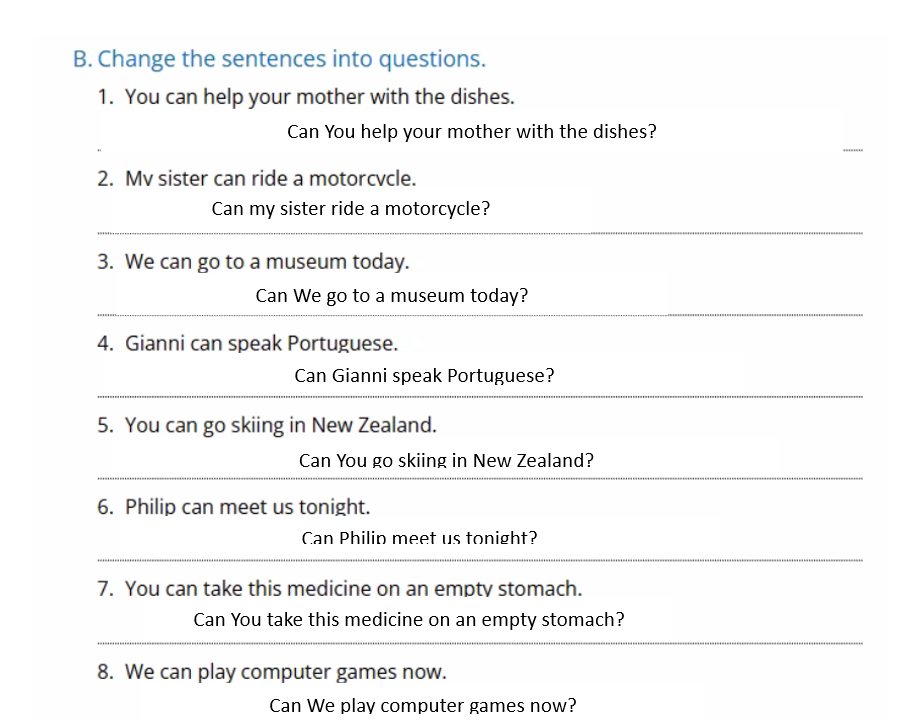Click sentence 3 'We can go to a museum today'
This screenshot has width=923, height=722.
click(x=267, y=262)
